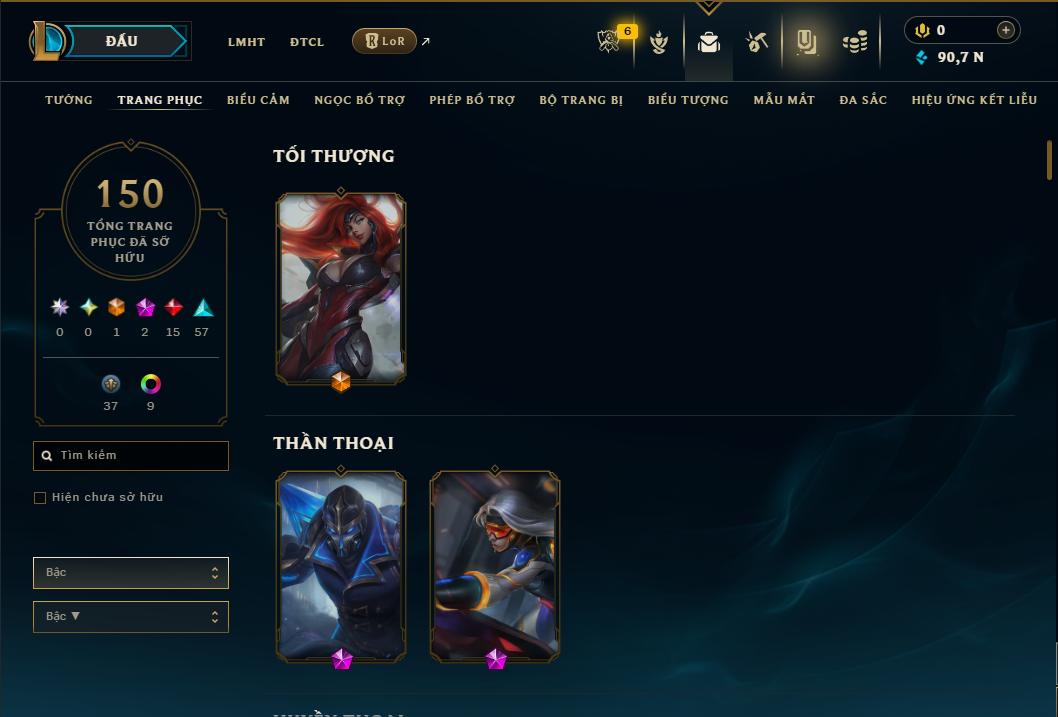
Task: Select the red-haired Tối Thượng skin thumbnail
Action: [x=341, y=289]
